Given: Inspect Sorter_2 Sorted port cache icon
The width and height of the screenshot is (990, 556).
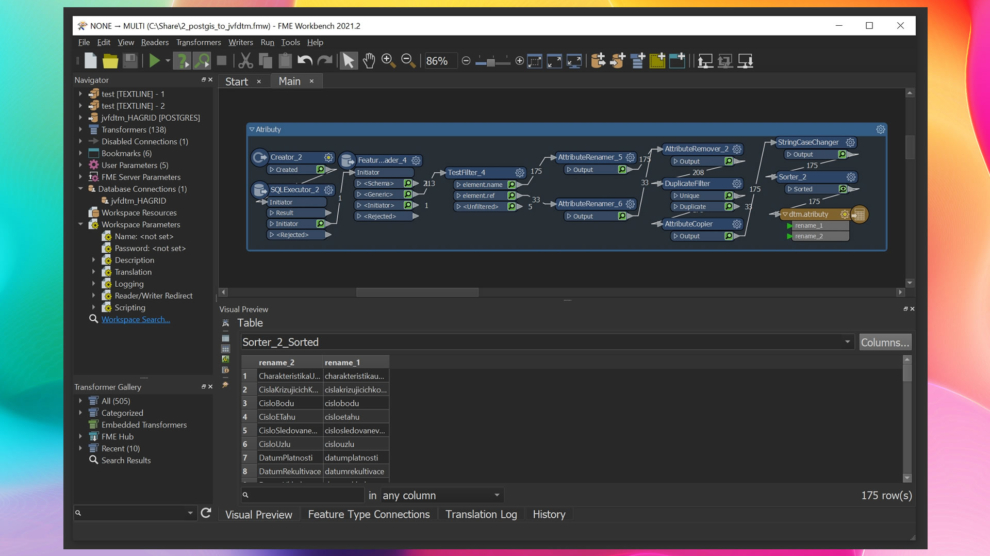Looking at the screenshot, I should [x=842, y=189].
